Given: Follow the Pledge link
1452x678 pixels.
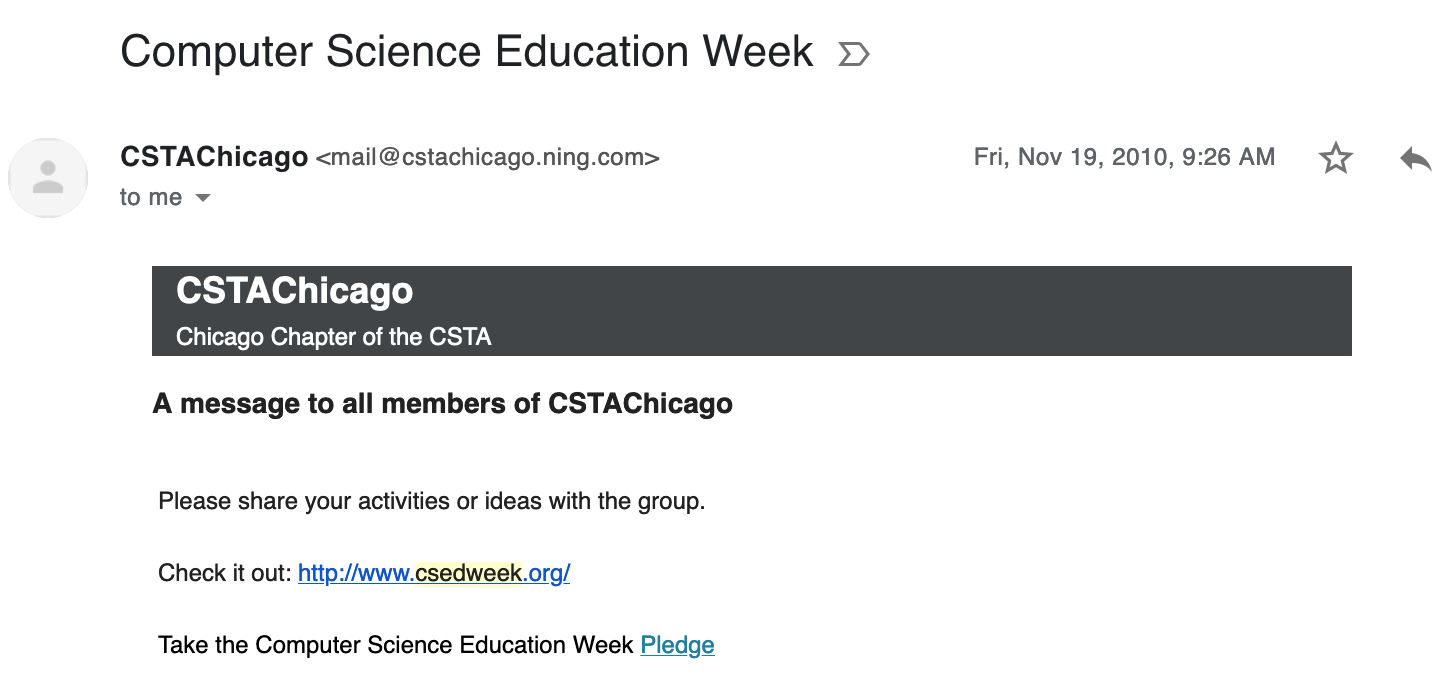Looking at the screenshot, I should (677, 645).
